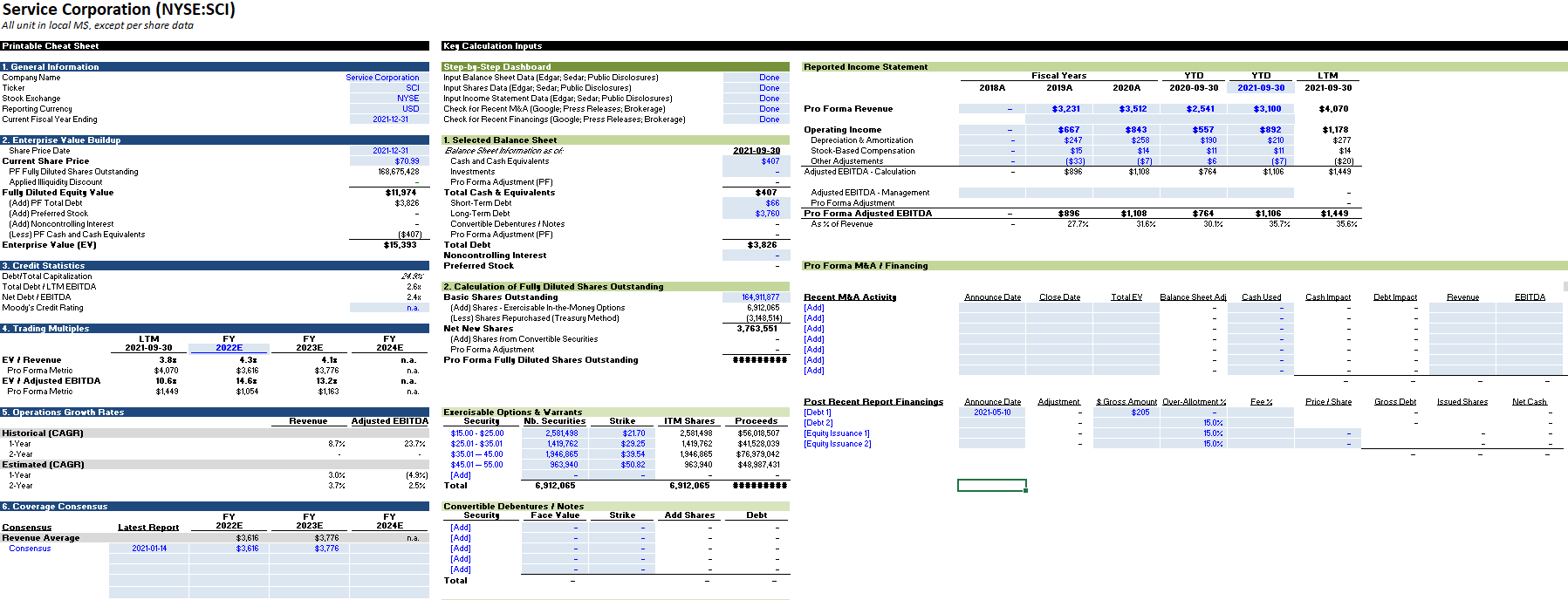Screen dimensions: 1568x600
Task: Select the YTD 2021-09-30 Operating Income $892
Action: (1261, 130)
